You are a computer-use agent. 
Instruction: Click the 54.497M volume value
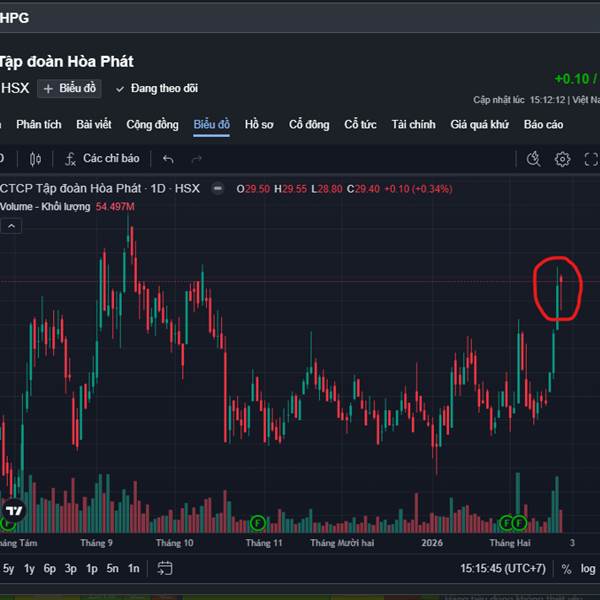pyautogui.click(x=115, y=207)
